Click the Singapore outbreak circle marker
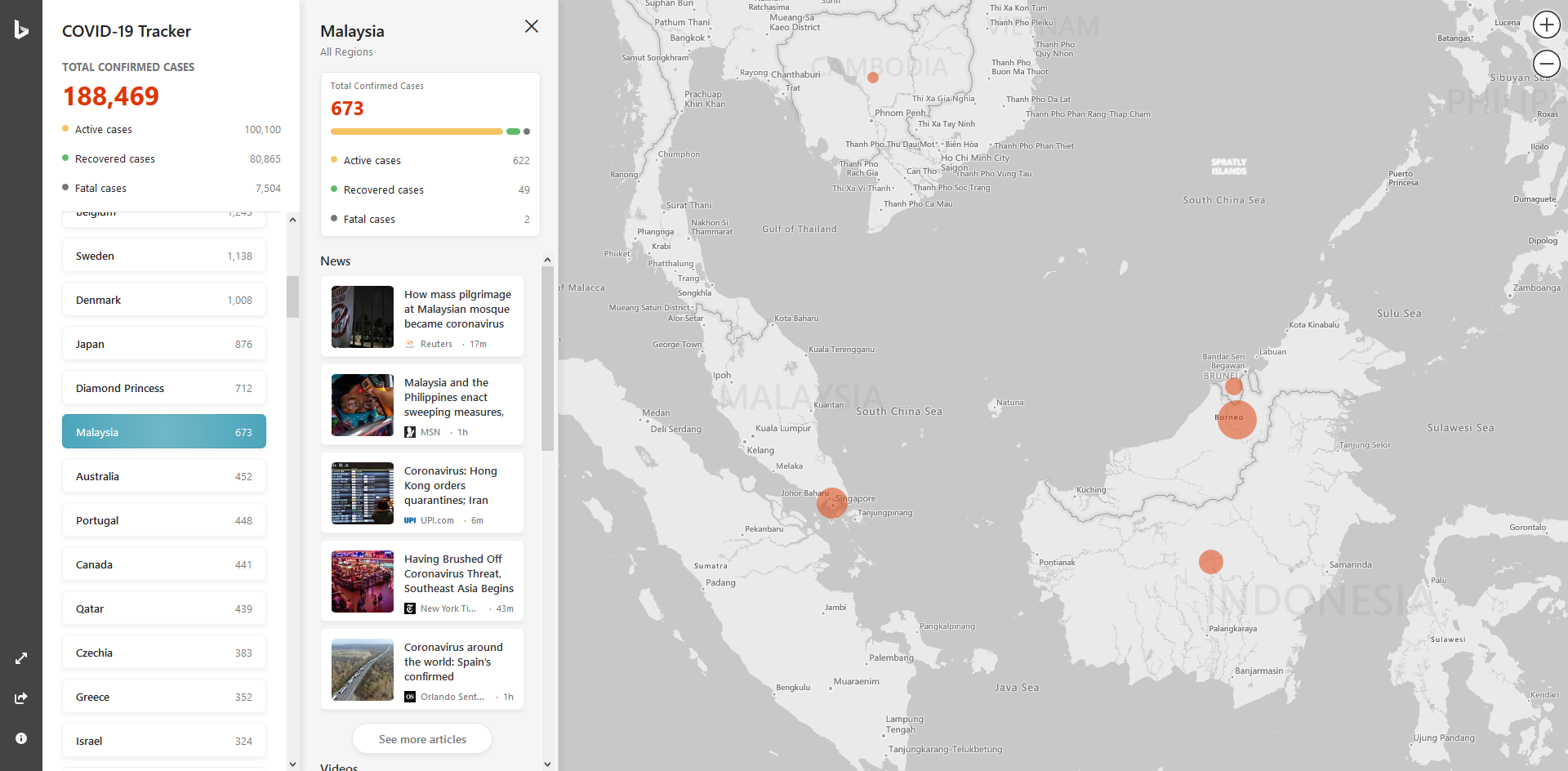 [x=831, y=503]
